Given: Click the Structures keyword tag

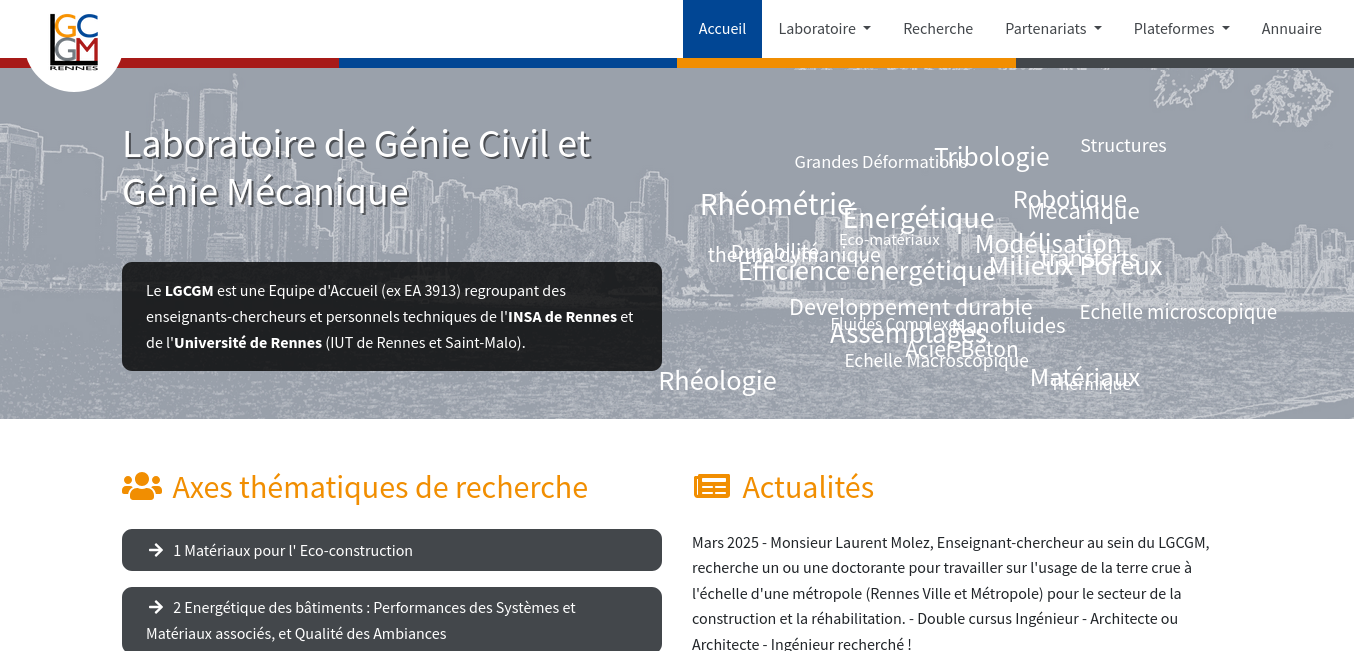Looking at the screenshot, I should [1123, 146].
